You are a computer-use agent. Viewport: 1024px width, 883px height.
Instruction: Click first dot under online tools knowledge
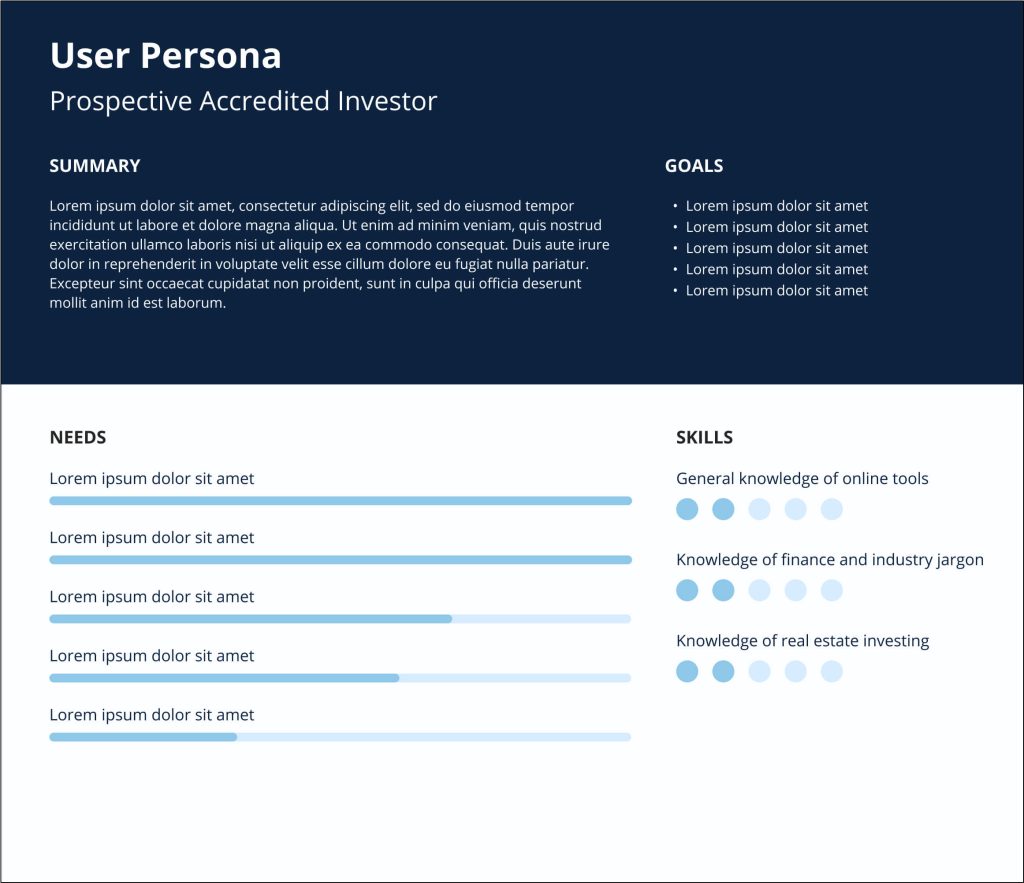(x=687, y=510)
